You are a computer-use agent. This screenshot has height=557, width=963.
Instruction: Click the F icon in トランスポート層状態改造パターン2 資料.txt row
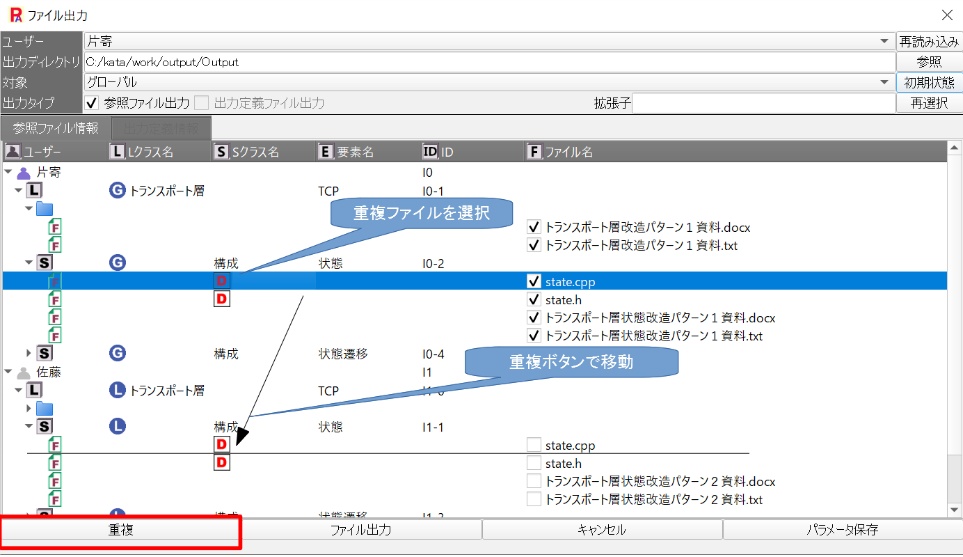point(55,499)
